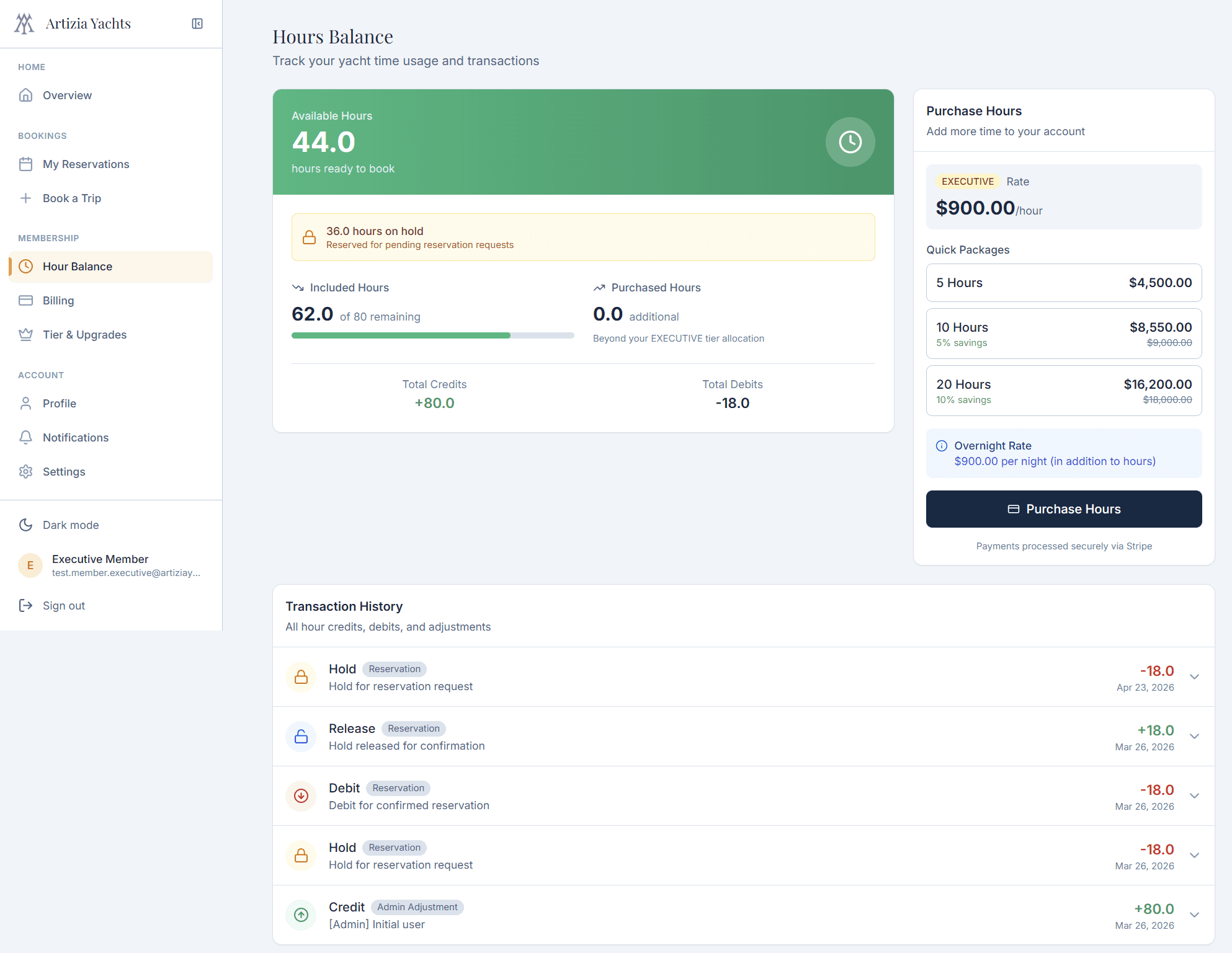This screenshot has height=953, width=1232.
Task: Click the Billing card icon
Action: click(25, 300)
